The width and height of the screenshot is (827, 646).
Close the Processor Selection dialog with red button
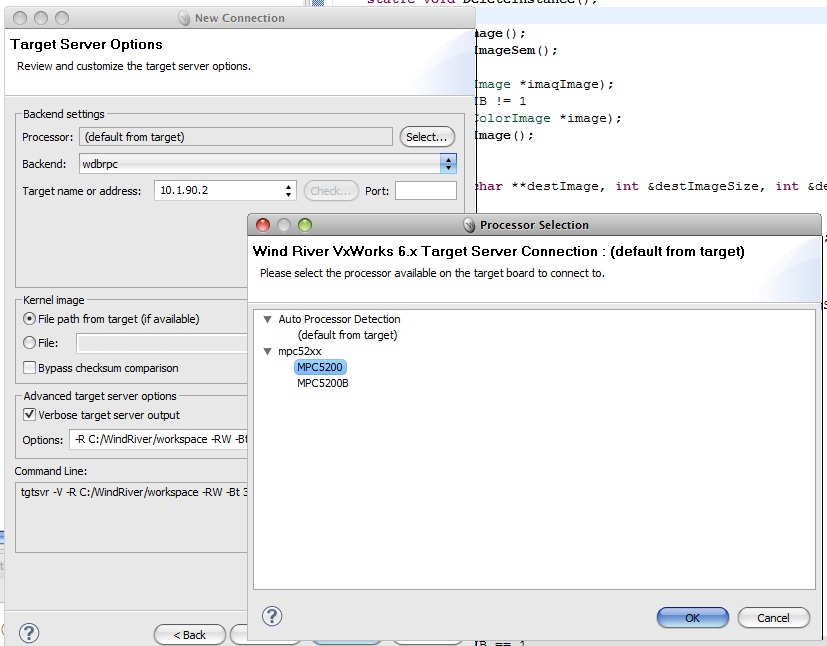pyautogui.click(x=263, y=225)
